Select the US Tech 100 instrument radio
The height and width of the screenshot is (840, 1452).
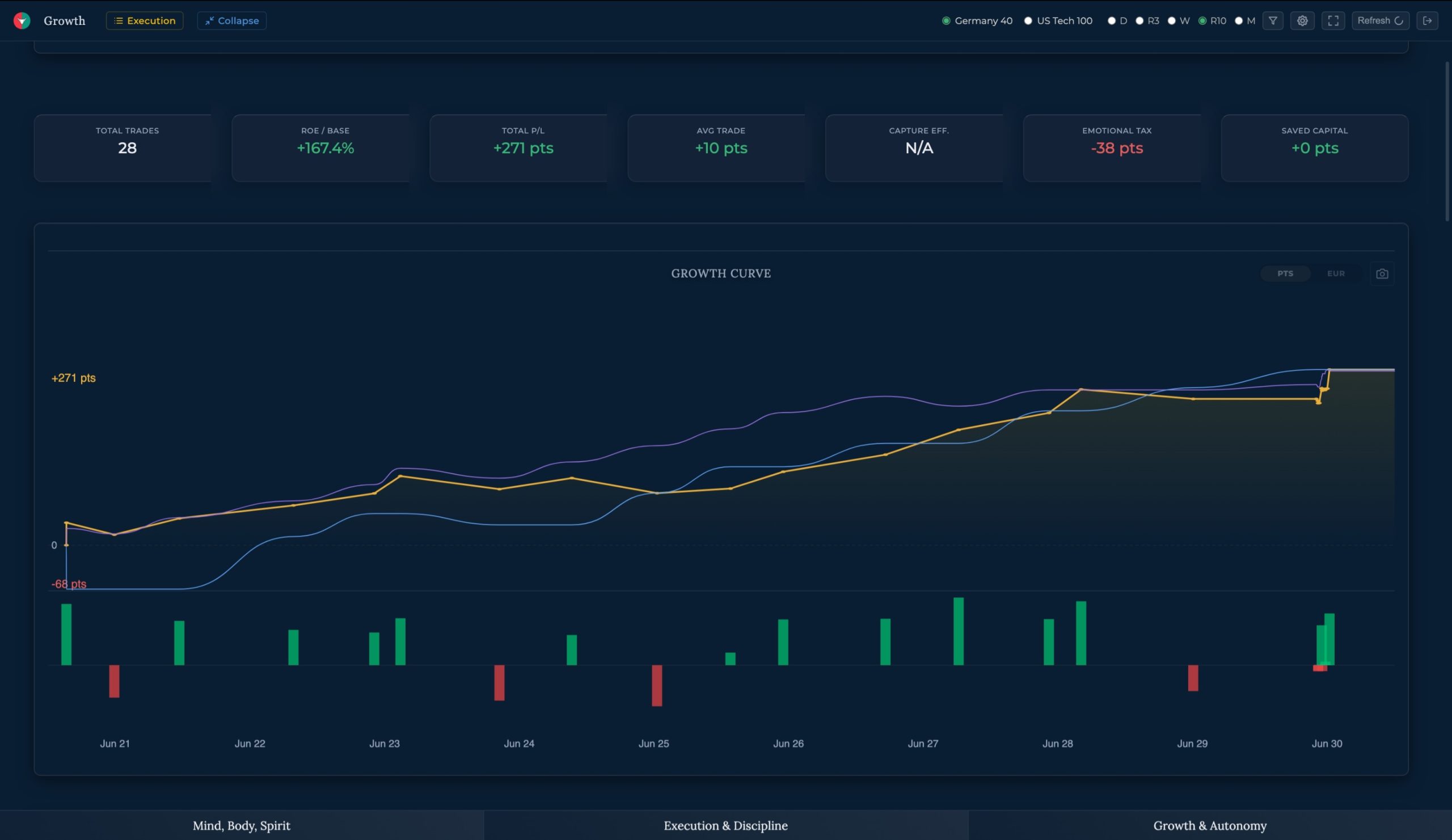tap(1028, 21)
